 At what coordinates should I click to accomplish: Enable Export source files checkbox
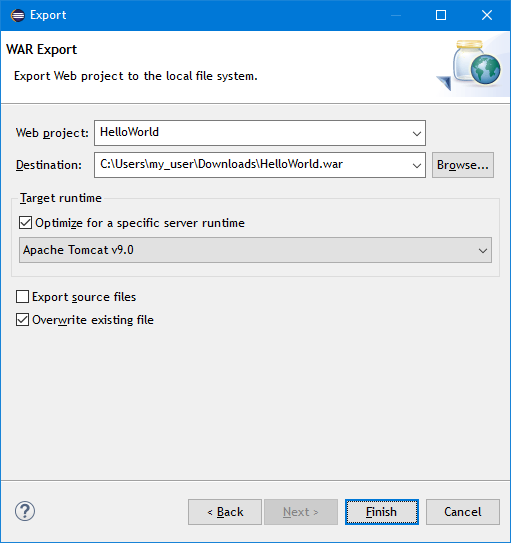[23, 297]
